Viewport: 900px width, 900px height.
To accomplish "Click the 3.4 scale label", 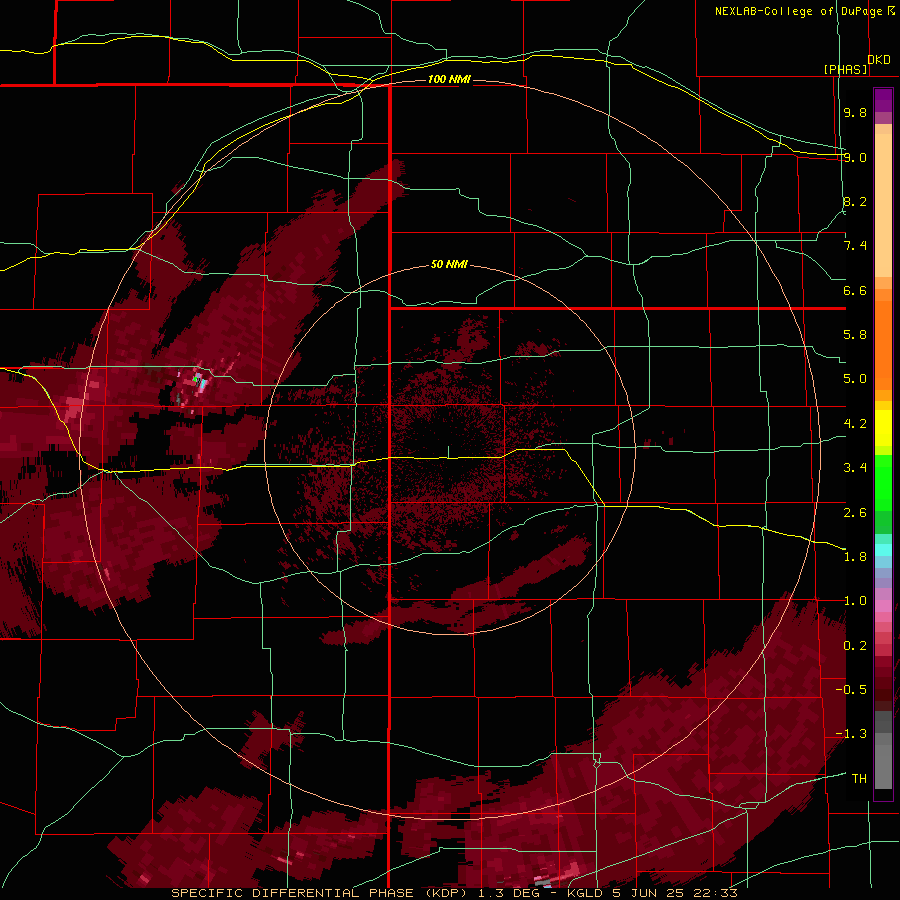I will [855, 468].
